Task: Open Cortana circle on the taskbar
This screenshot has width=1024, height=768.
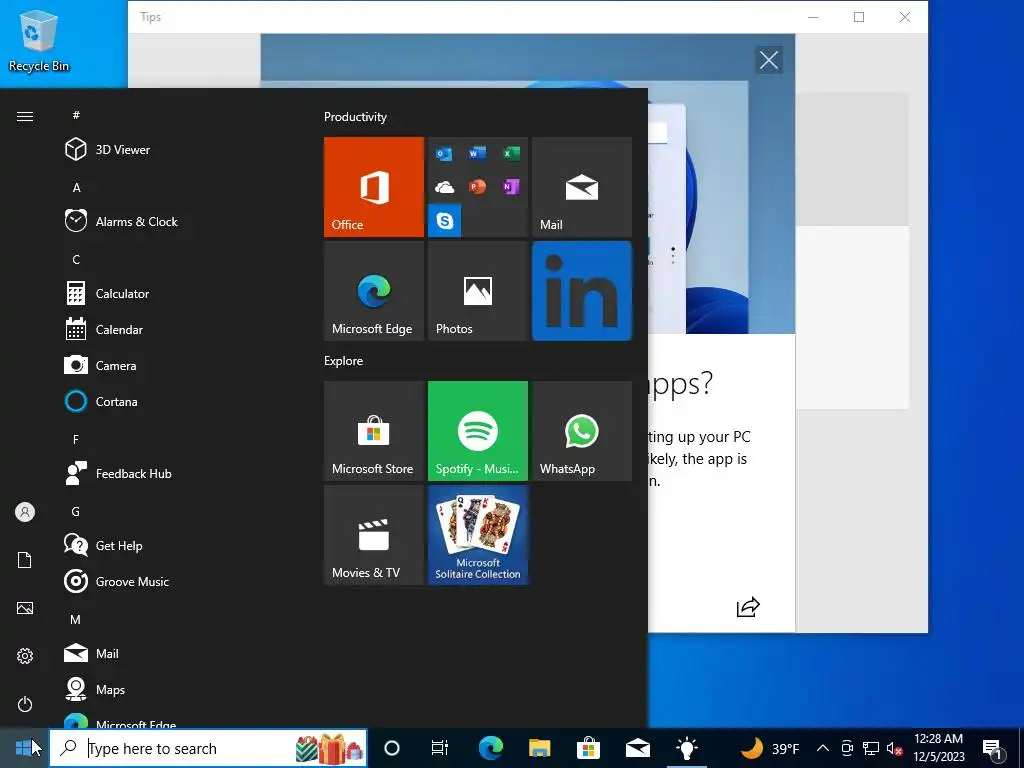Action: pyautogui.click(x=392, y=748)
